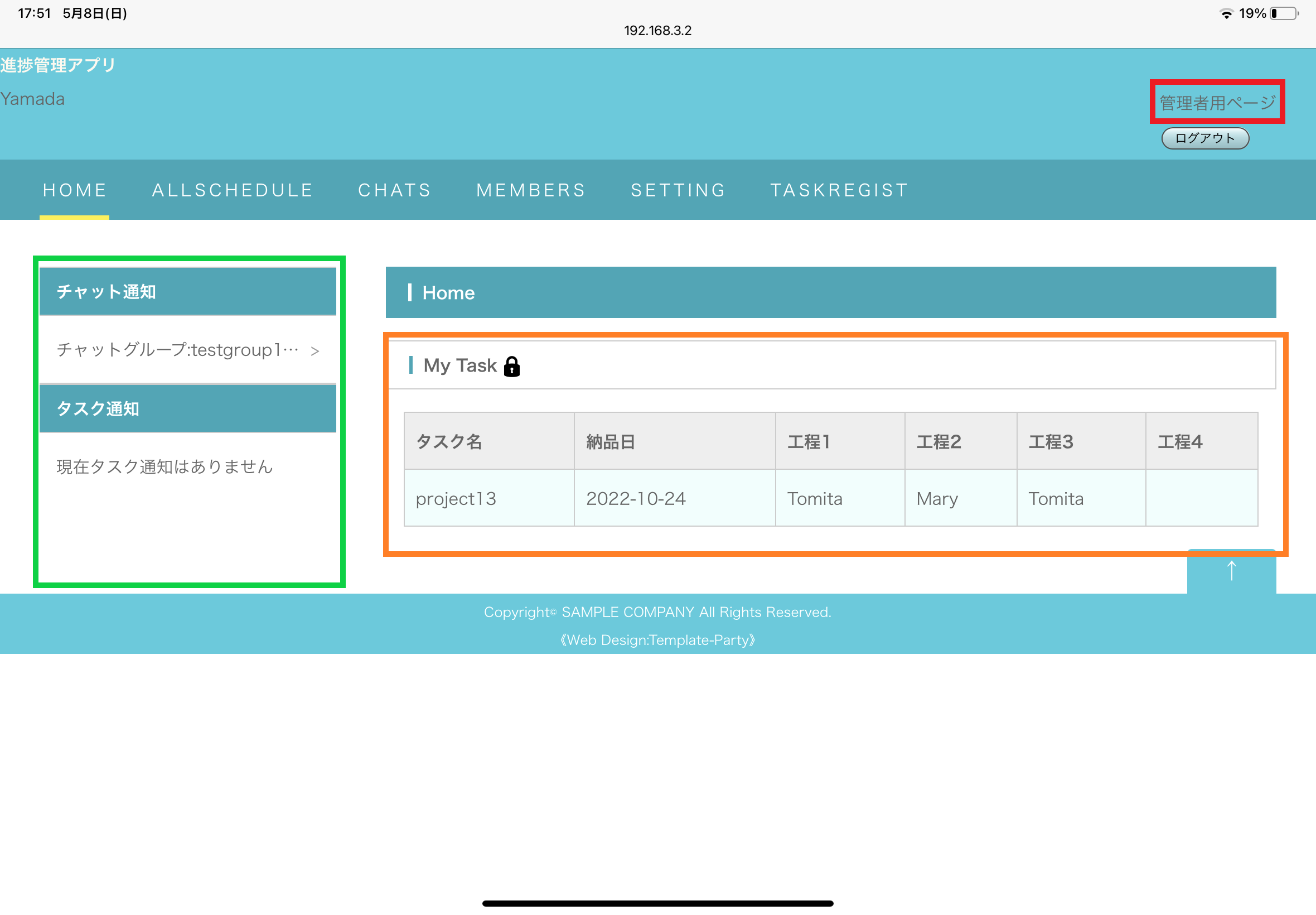This screenshot has height=915, width=1316.
Task: Click the Copyright SAMPLE COMPANY footer text
Action: pos(657,612)
